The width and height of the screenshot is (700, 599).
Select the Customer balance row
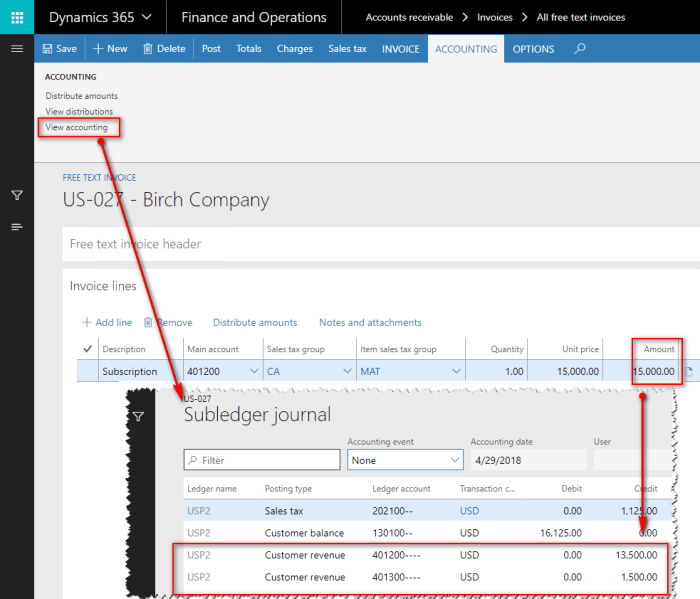(427, 533)
